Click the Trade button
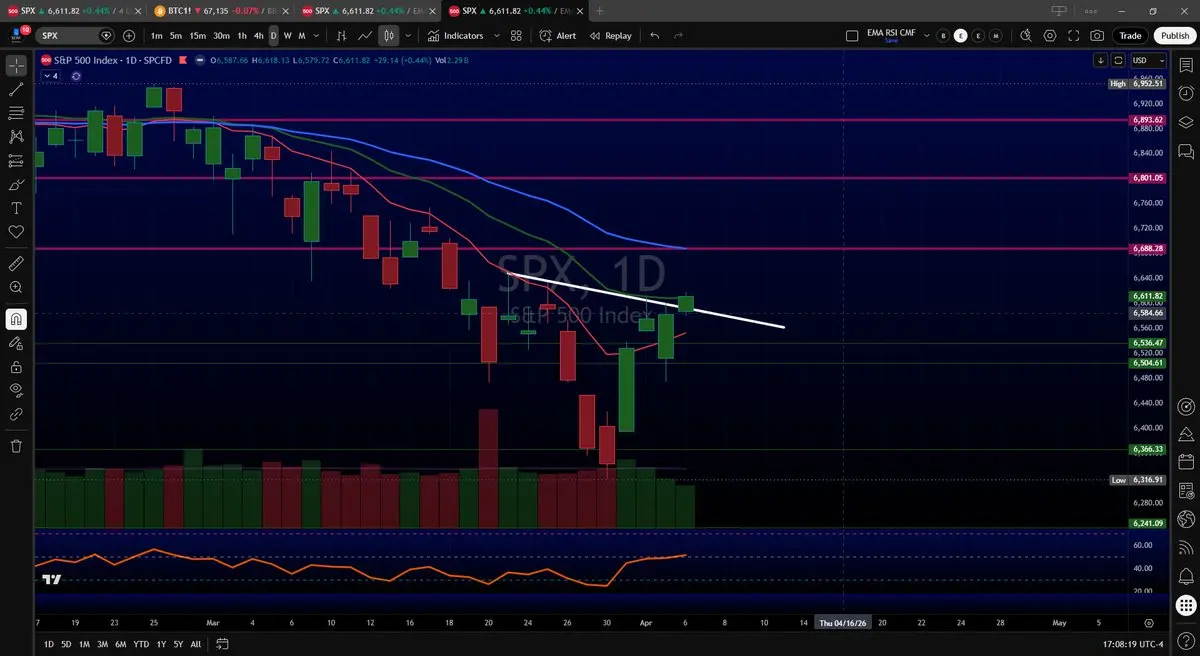The width and height of the screenshot is (1200, 656). click(1130, 36)
